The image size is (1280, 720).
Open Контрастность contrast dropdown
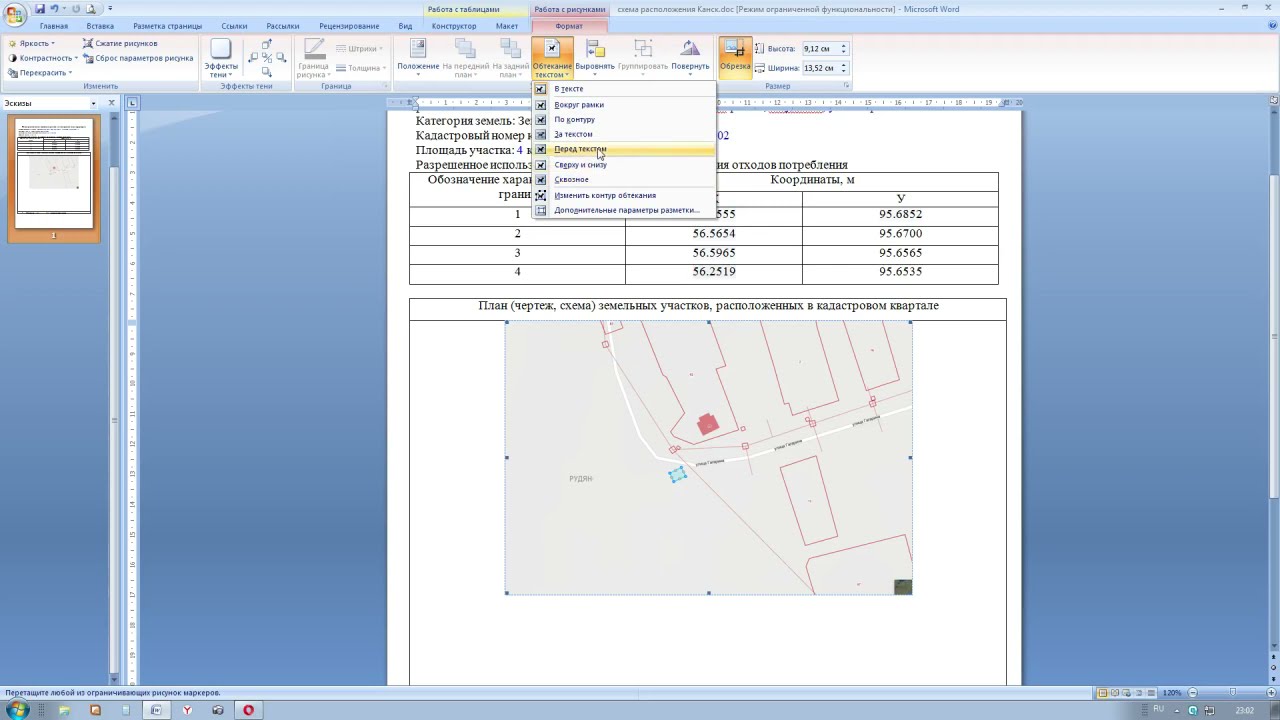pyautogui.click(x=42, y=58)
